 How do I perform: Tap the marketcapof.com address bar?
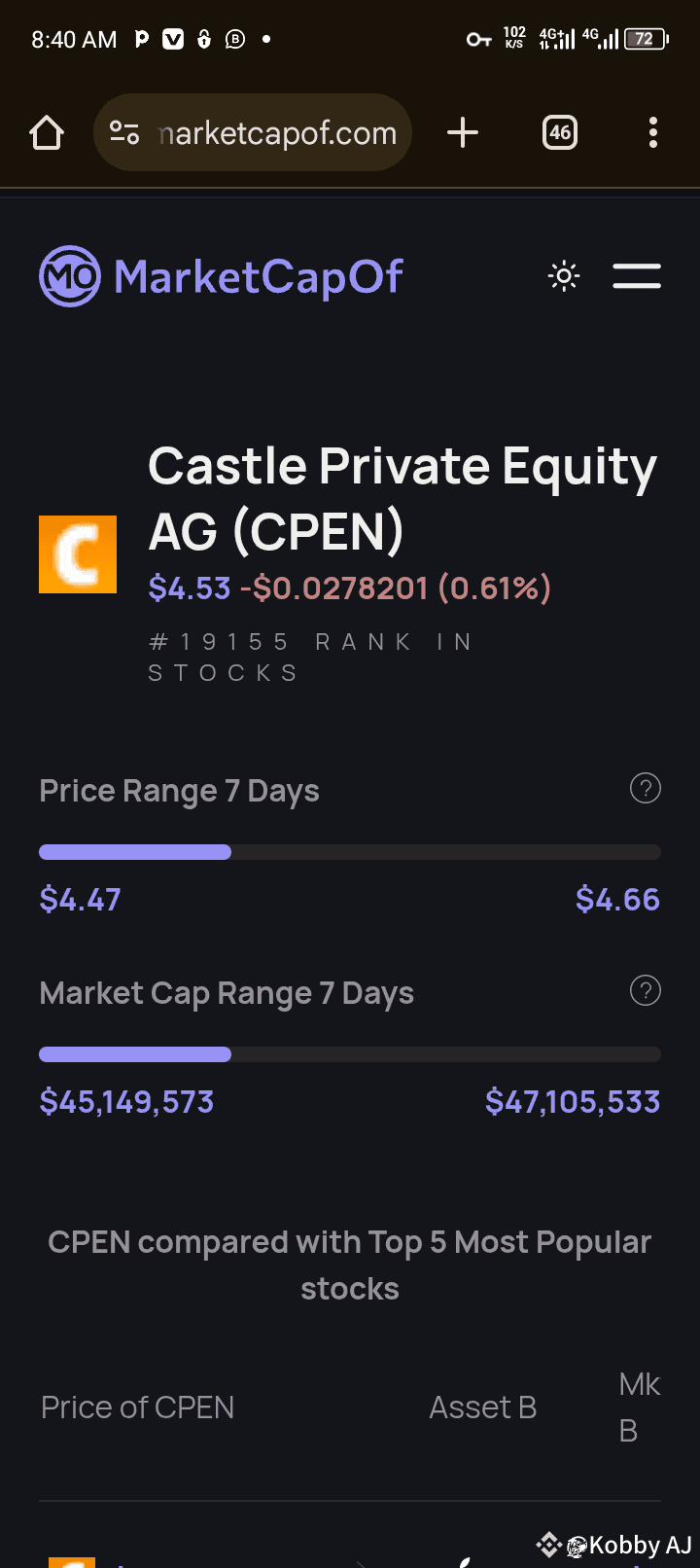(253, 132)
